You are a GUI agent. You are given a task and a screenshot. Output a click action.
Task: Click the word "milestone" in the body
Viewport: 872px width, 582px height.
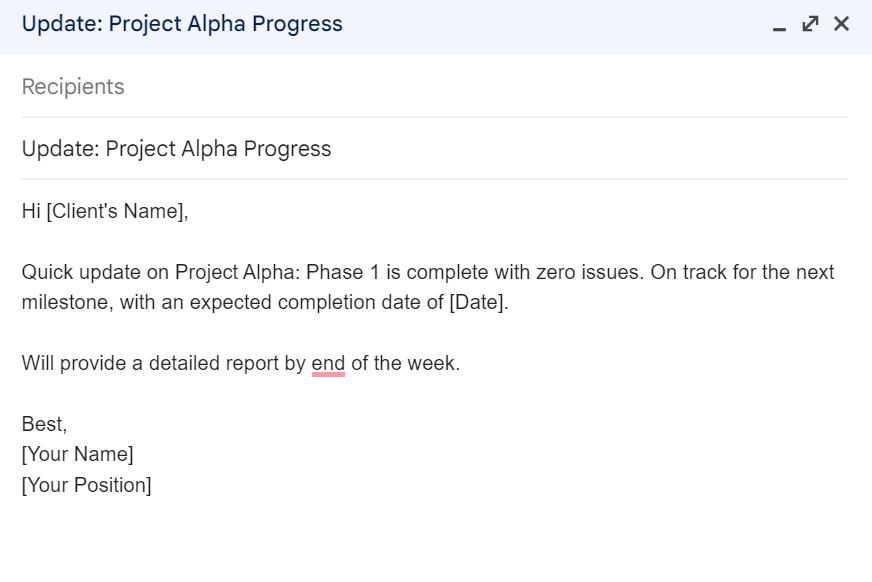pyautogui.click(x=65, y=302)
